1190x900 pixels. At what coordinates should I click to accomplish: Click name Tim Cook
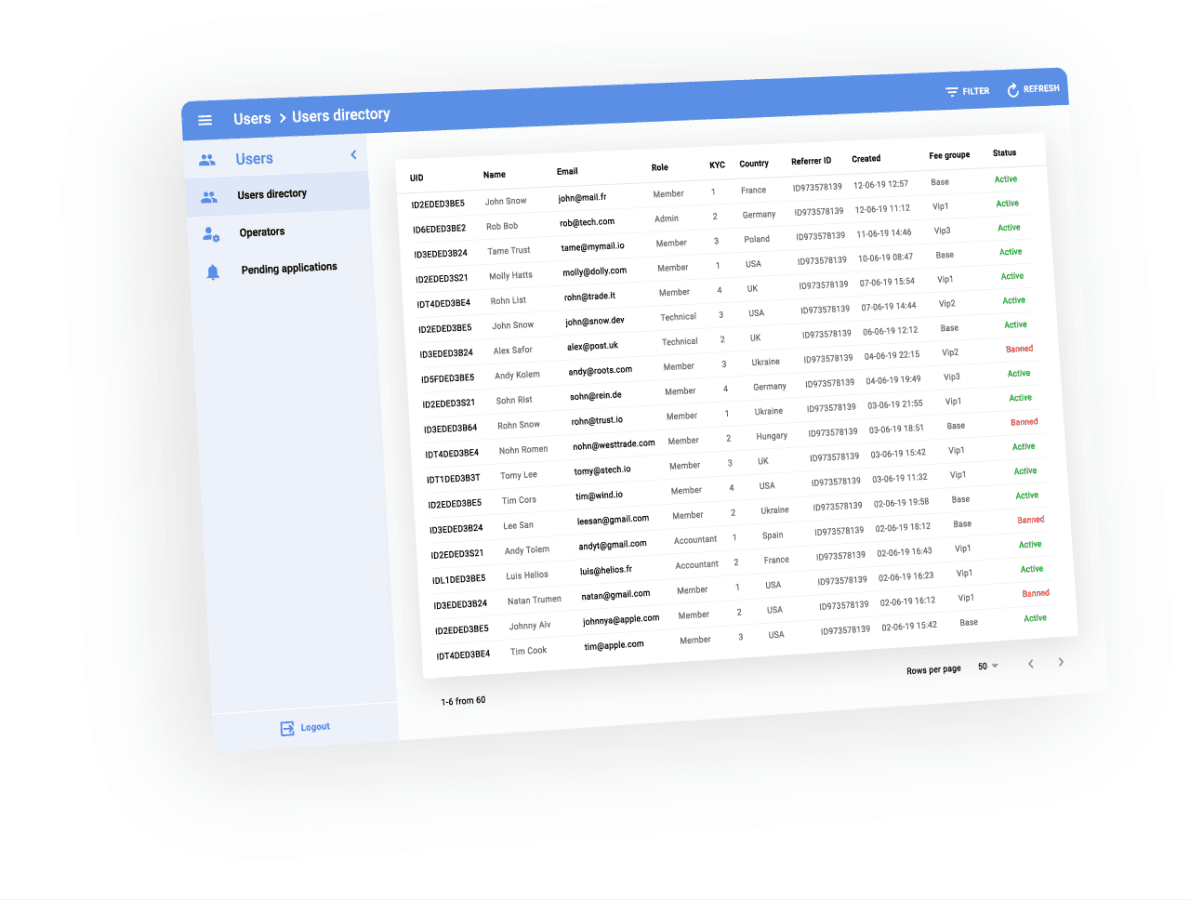pos(528,651)
